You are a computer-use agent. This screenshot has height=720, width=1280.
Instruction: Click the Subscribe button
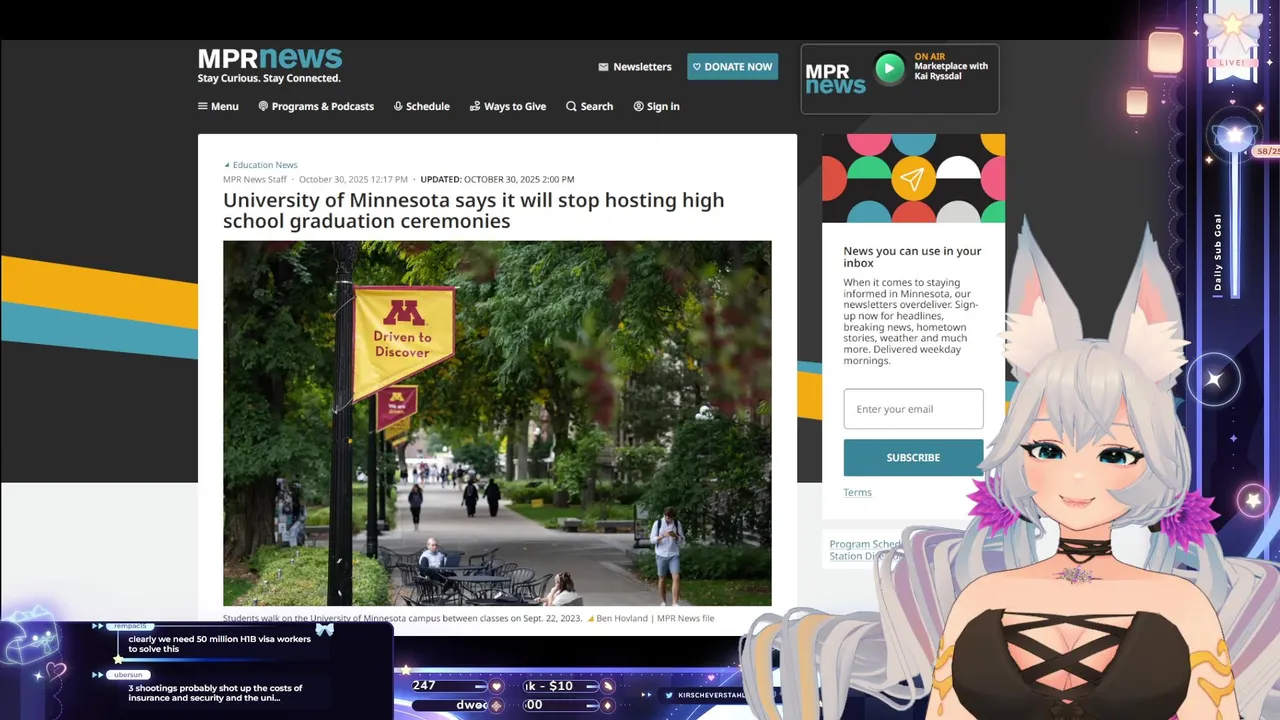point(913,457)
